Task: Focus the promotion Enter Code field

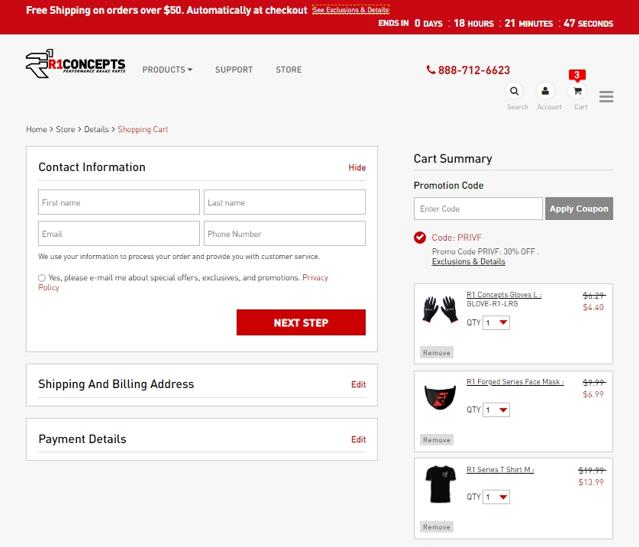Action: (478, 209)
